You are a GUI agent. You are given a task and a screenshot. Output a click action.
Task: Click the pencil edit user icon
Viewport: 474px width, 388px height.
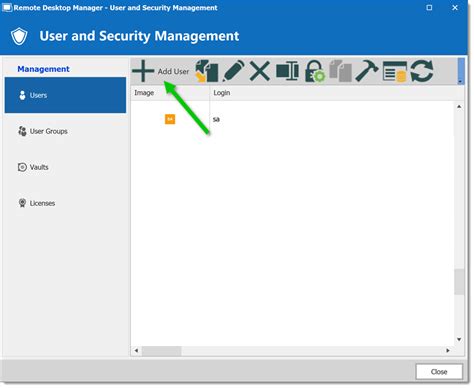pyautogui.click(x=233, y=71)
